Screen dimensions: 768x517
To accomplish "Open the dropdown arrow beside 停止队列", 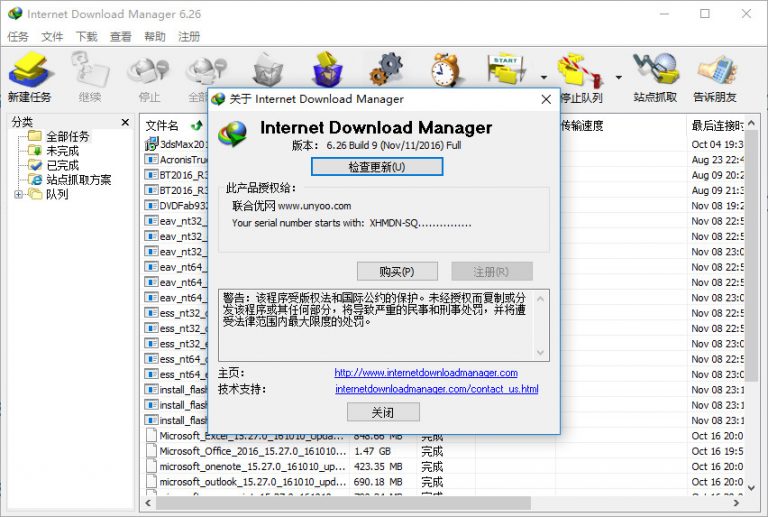I will pyautogui.click(x=618, y=77).
